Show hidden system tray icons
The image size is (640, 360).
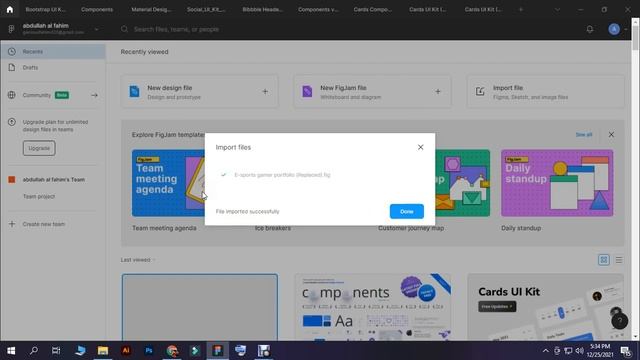pyautogui.click(x=546, y=351)
